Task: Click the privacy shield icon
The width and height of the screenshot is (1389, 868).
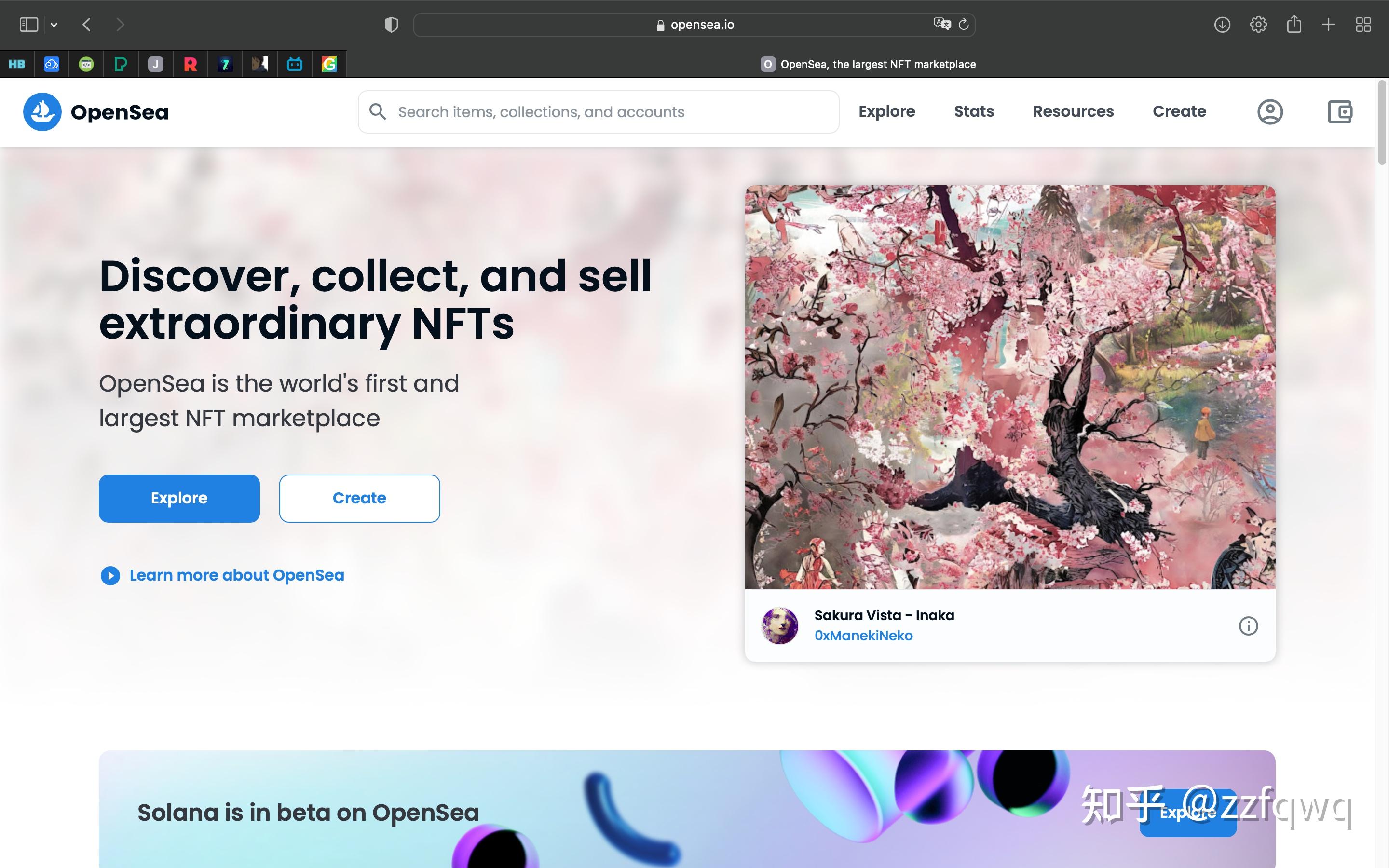Action: [x=391, y=25]
